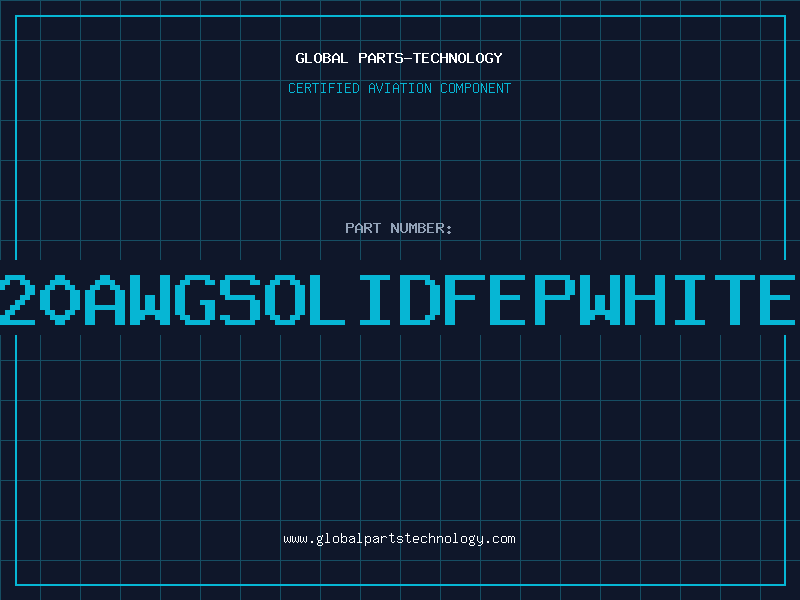
Task: Open the www.globalpartstechnology.com link
Action: pos(399,539)
